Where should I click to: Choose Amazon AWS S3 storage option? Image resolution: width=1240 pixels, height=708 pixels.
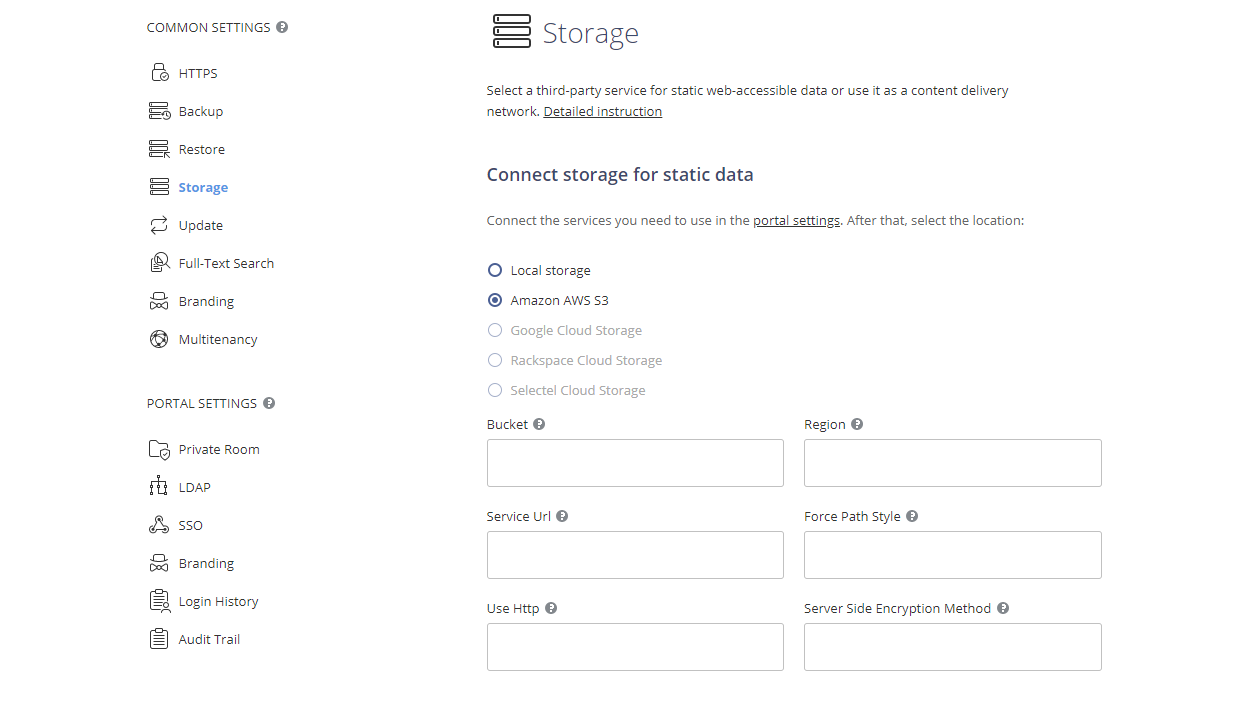pos(495,299)
